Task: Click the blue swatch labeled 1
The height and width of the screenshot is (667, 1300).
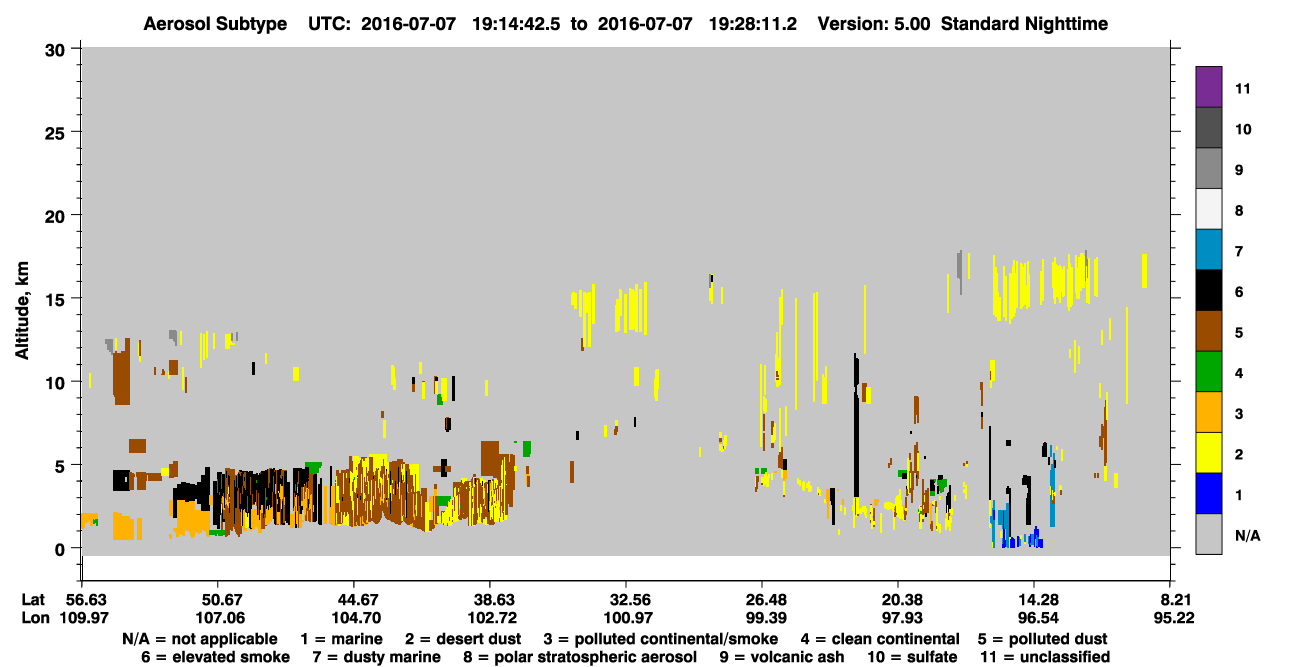Action: click(x=1210, y=494)
